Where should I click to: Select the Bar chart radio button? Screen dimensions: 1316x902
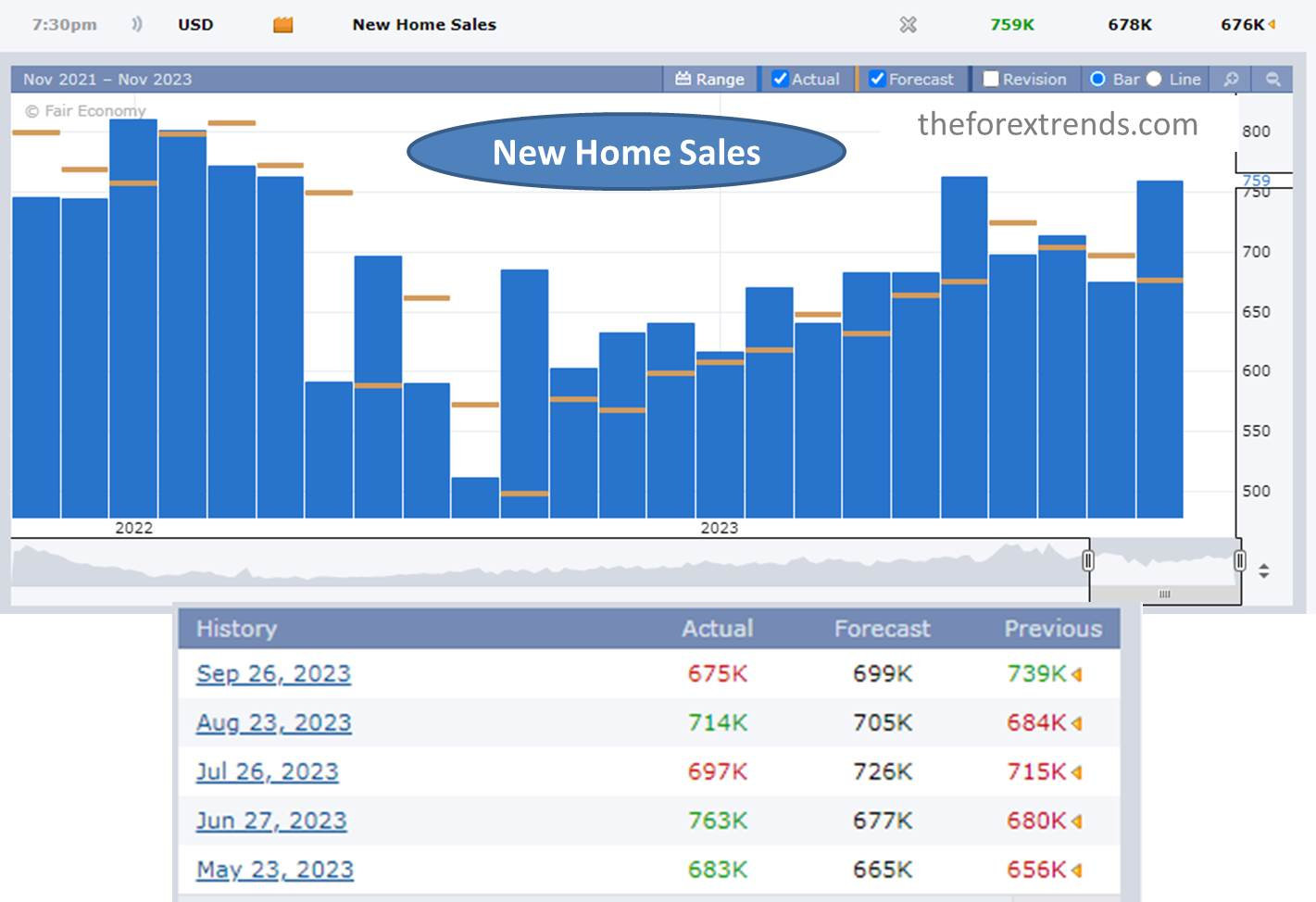[x=1097, y=80]
